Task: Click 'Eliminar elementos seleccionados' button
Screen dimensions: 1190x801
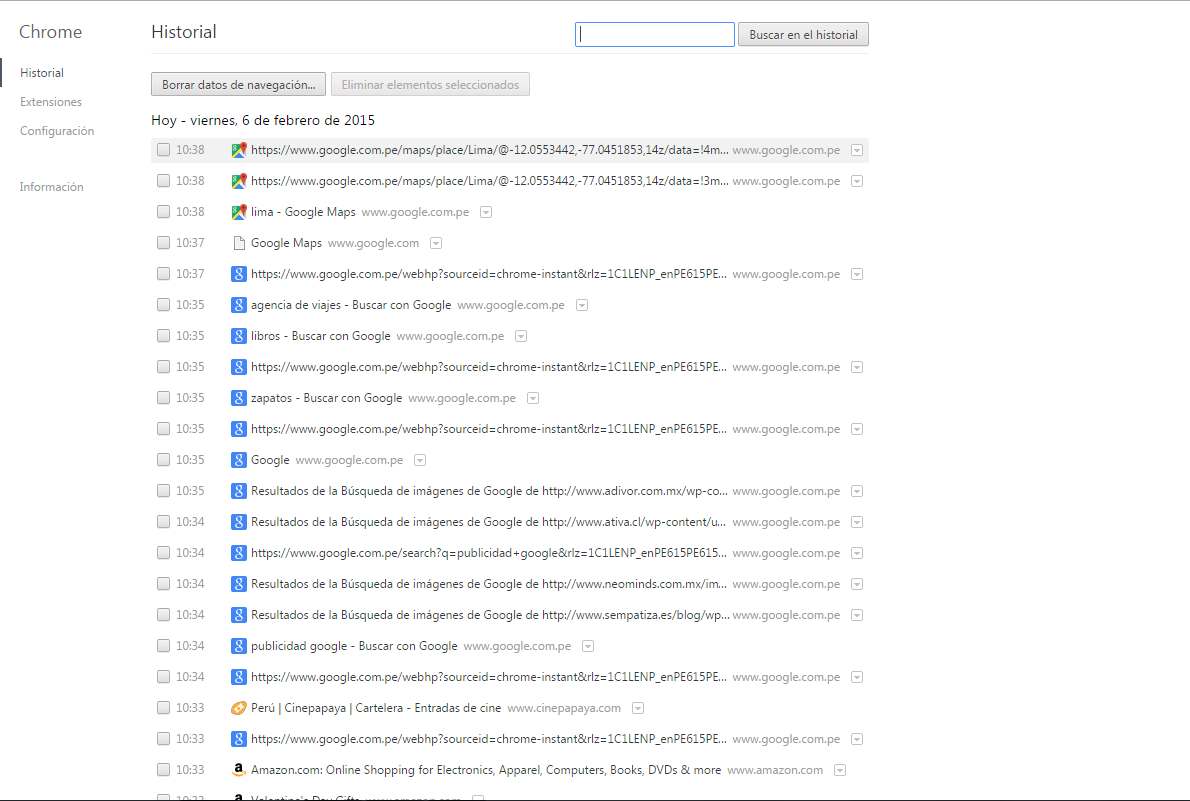Action: (x=430, y=84)
